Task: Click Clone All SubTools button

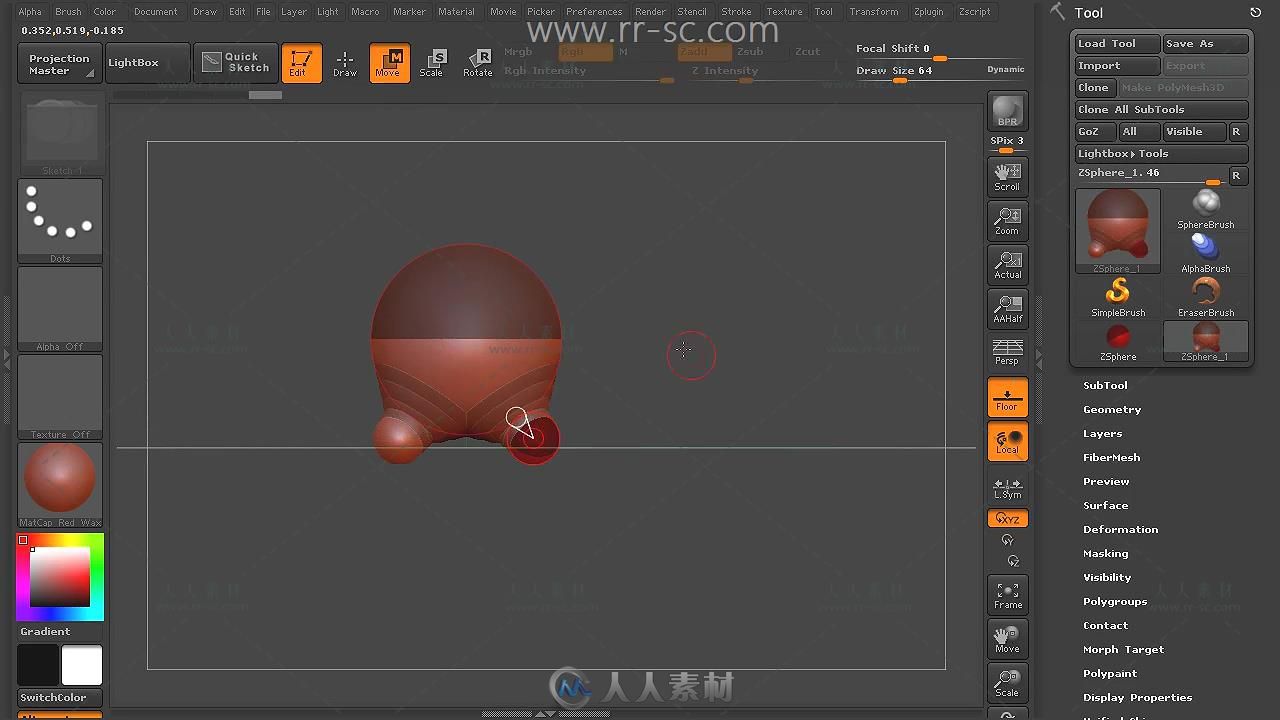Action: click(1161, 109)
